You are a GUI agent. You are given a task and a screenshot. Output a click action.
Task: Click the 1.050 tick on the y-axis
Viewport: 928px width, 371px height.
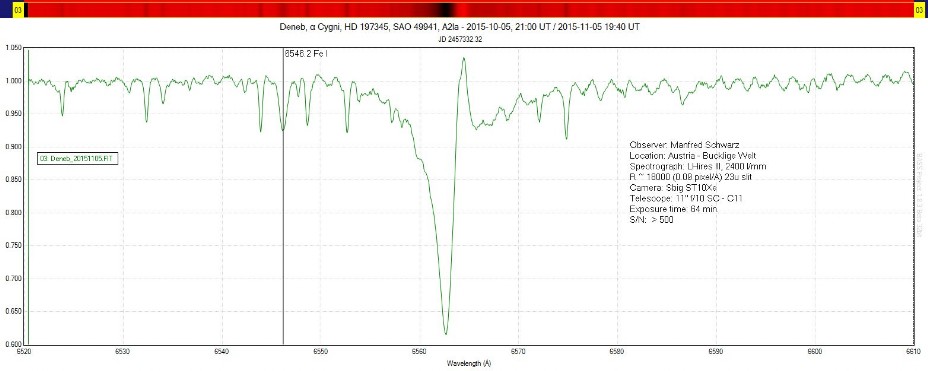[x=13, y=48]
